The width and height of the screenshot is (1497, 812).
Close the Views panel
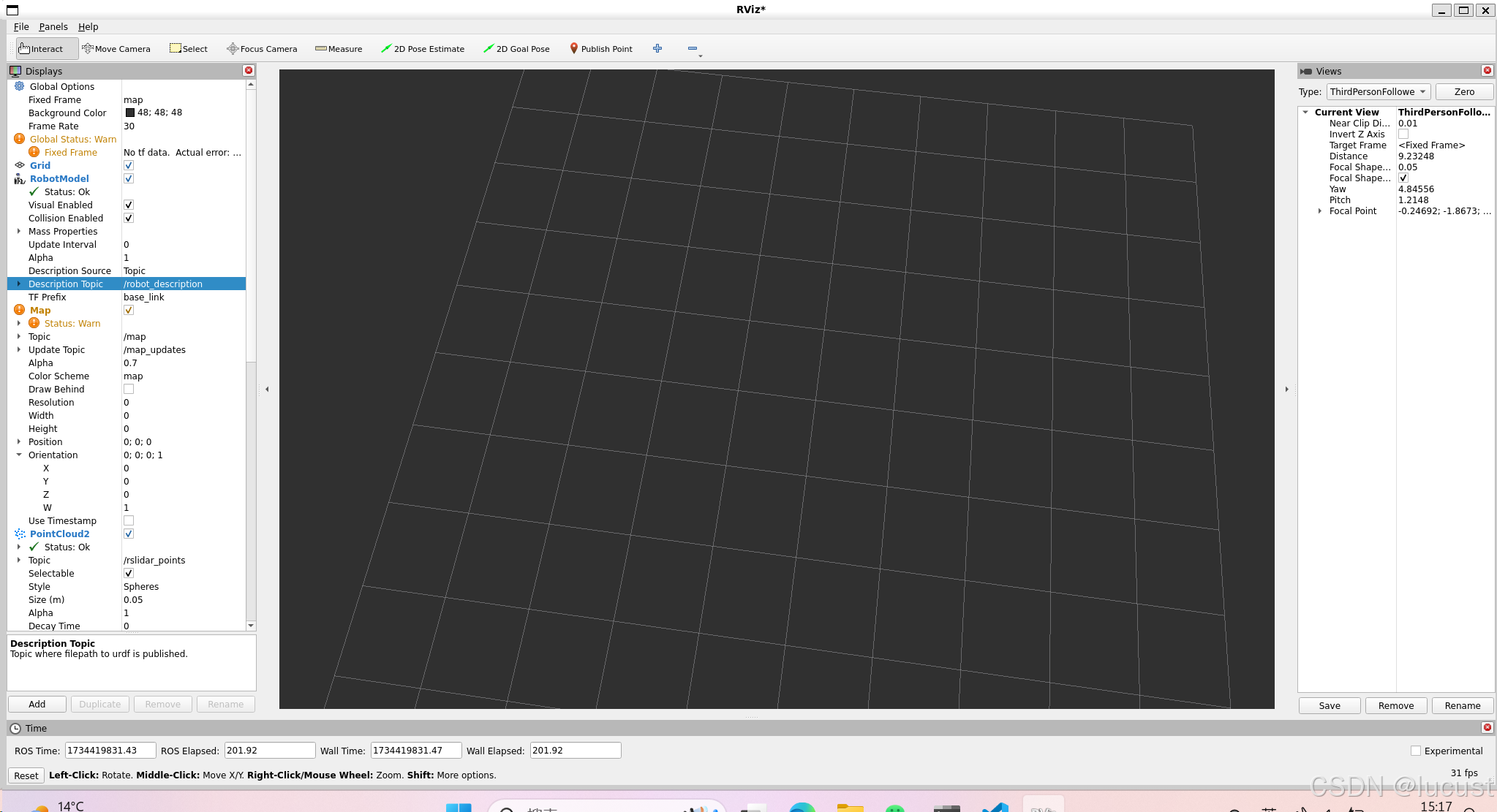(x=1487, y=71)
